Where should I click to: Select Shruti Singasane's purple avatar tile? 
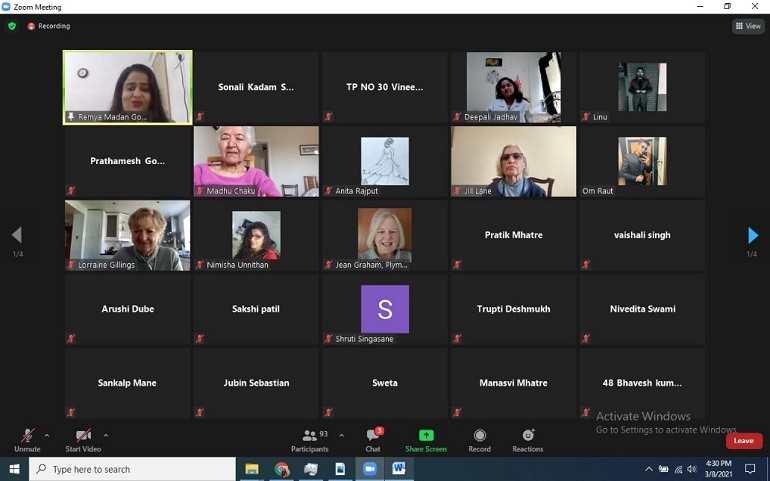pos(385,309)
